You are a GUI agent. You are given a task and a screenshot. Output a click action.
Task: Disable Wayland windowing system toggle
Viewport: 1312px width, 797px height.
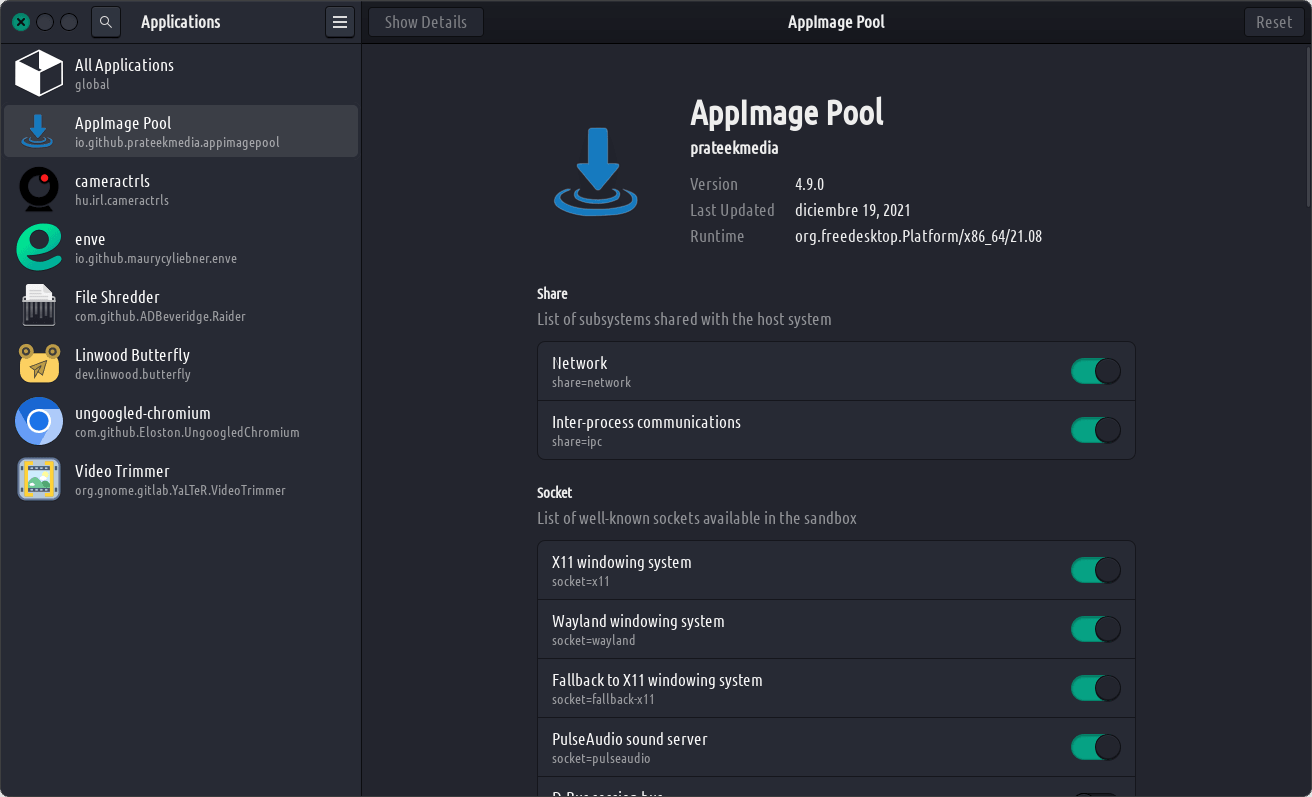point(1095,630)
